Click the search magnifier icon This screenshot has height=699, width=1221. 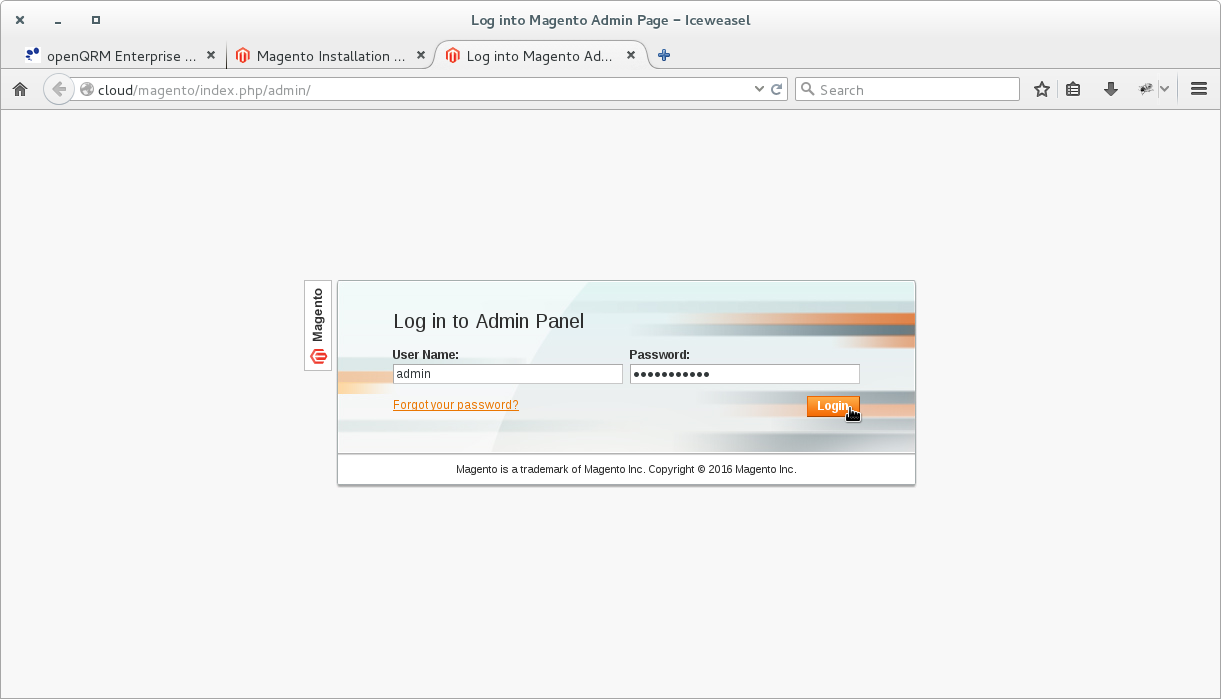[x=808, y=90]
